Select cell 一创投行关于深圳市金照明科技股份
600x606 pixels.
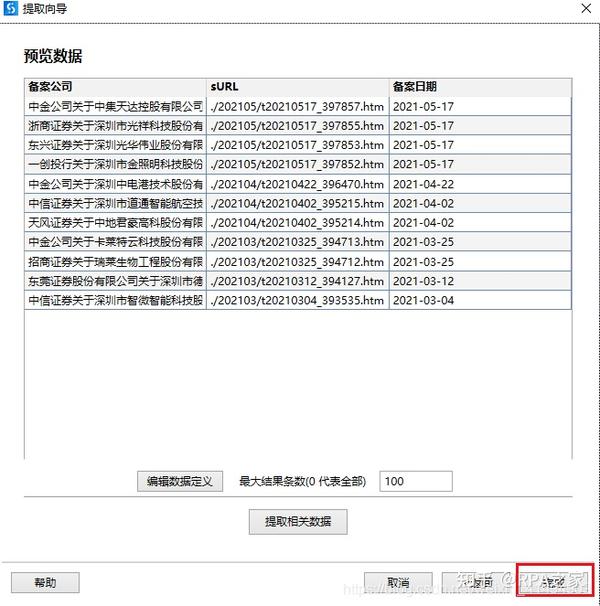point(115,164)
